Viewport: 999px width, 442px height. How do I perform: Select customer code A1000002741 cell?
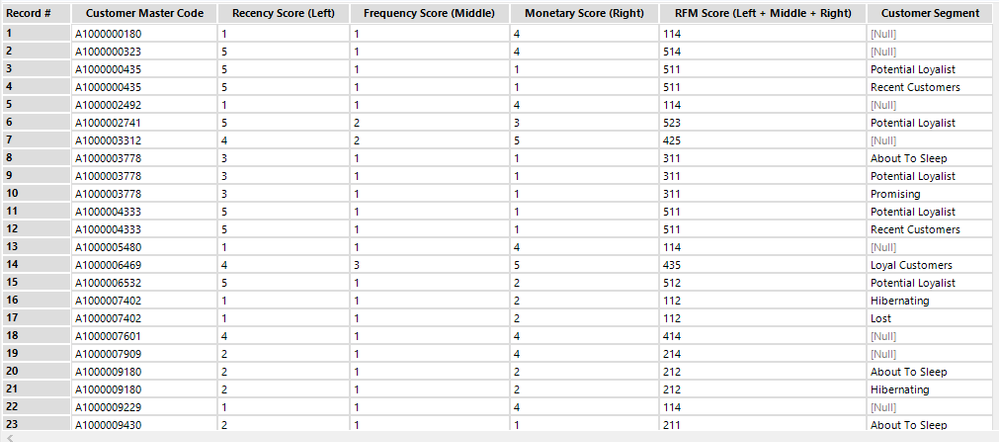tap(115, 122)
